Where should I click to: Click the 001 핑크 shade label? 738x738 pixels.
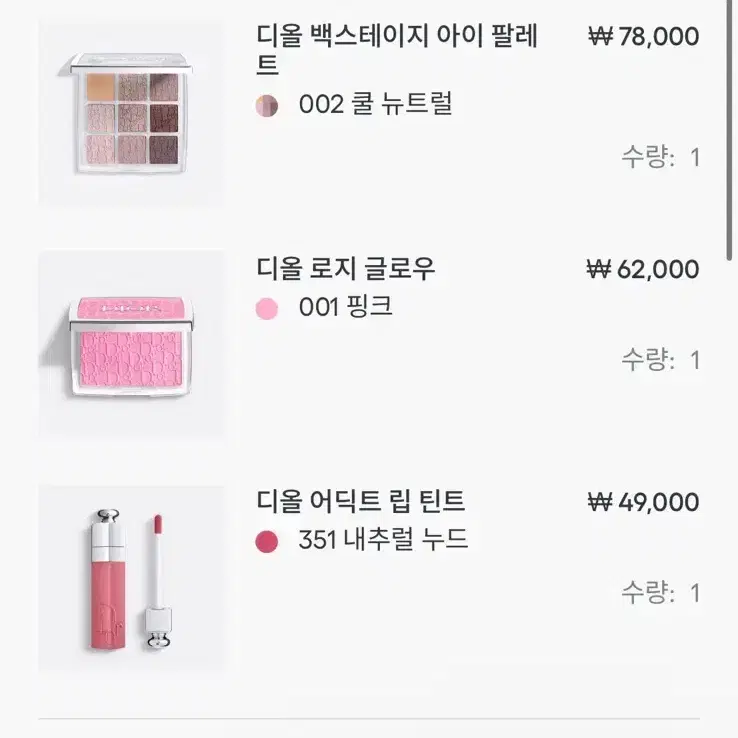point(345,307)
